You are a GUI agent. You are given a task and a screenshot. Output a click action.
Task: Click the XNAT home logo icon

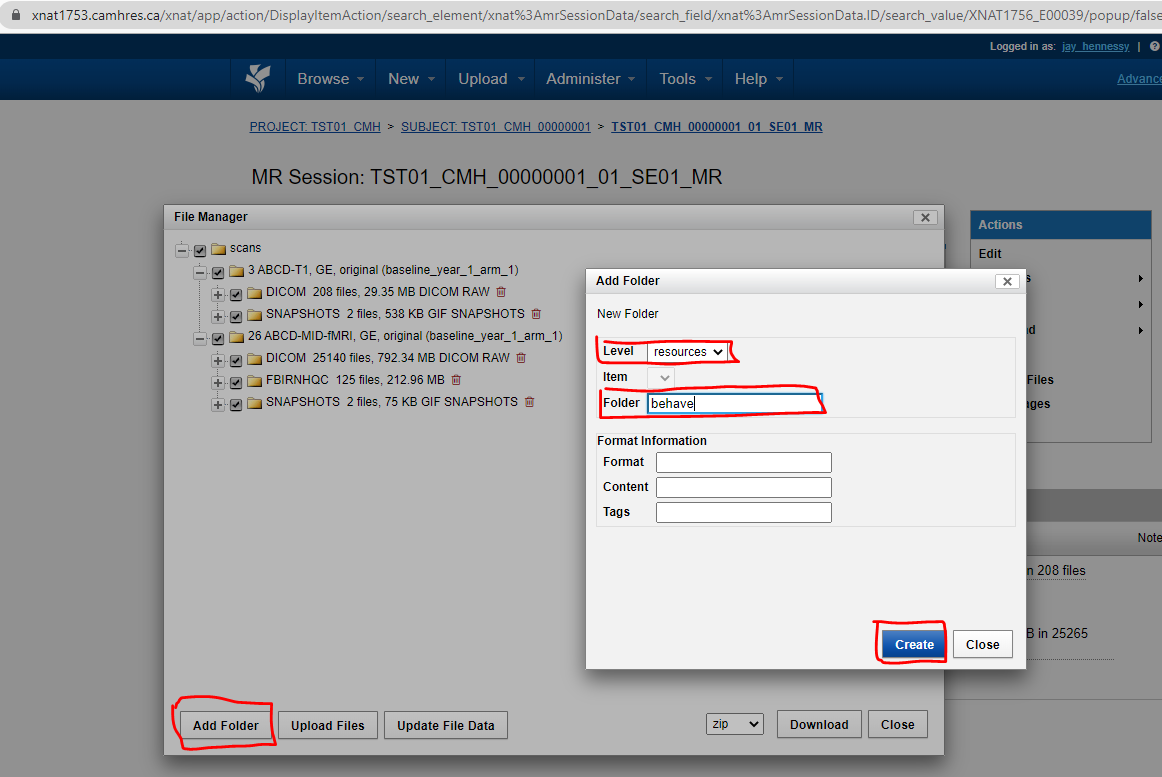257,78
